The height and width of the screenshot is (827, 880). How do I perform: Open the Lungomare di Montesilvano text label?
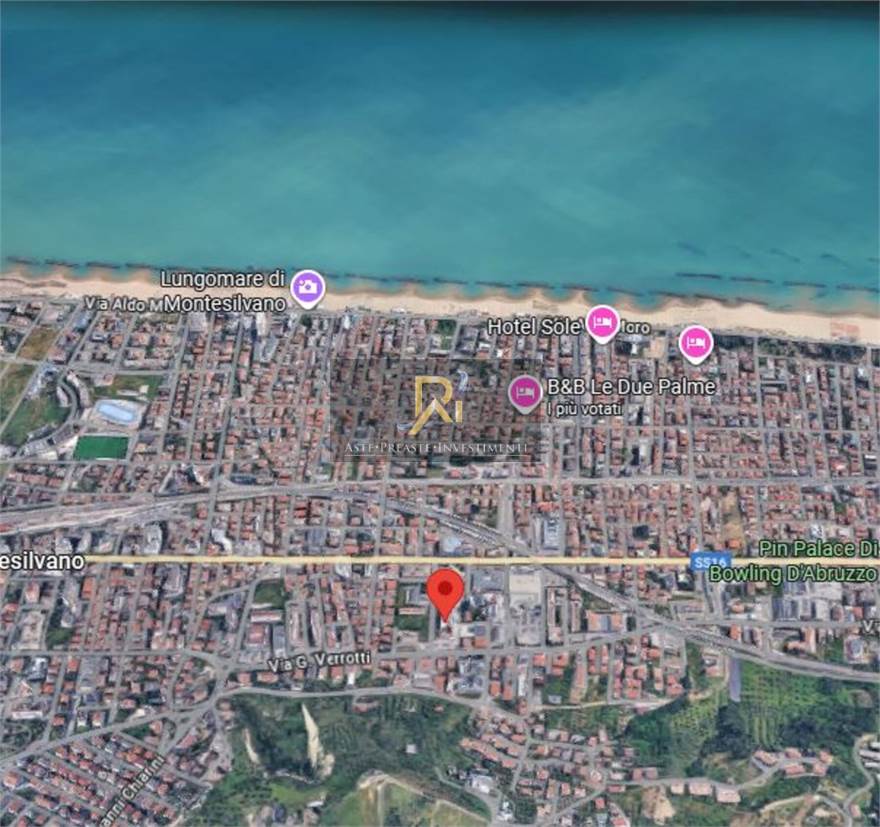(223, 290)
